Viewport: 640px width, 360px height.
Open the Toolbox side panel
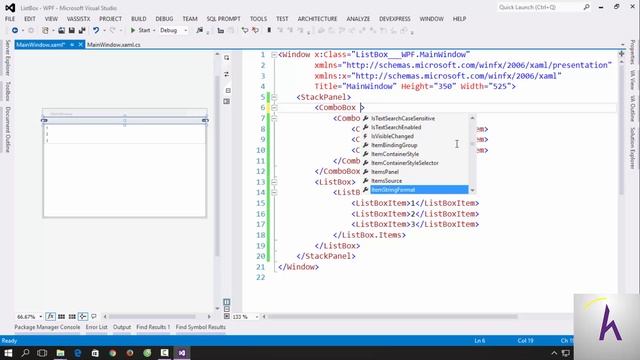tap(7, 91)
